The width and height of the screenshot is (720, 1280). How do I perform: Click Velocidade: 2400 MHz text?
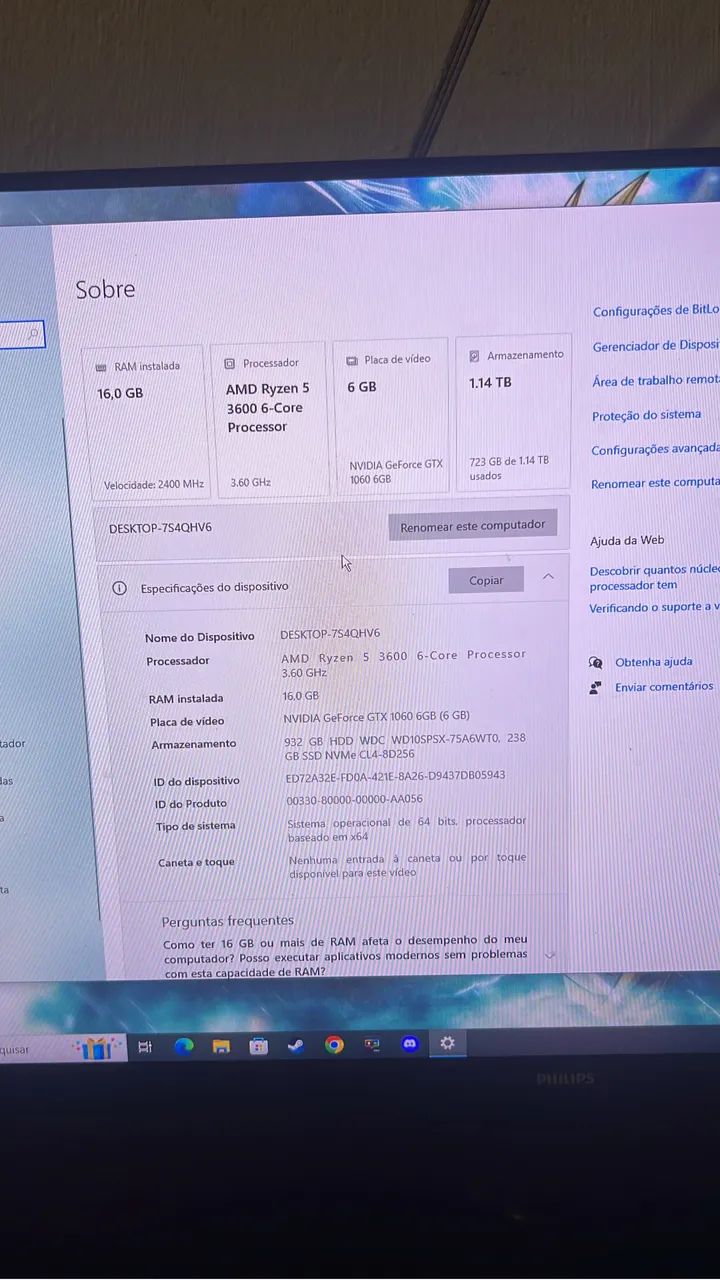point(153,485)
